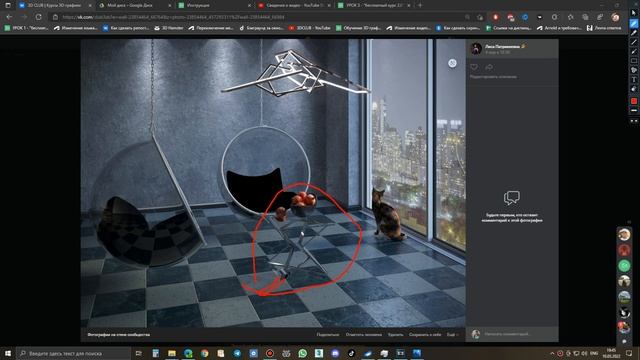The image size is (640, 360).
Task: Click Отметить человека below the photo
Action: [x=364, y=335]
